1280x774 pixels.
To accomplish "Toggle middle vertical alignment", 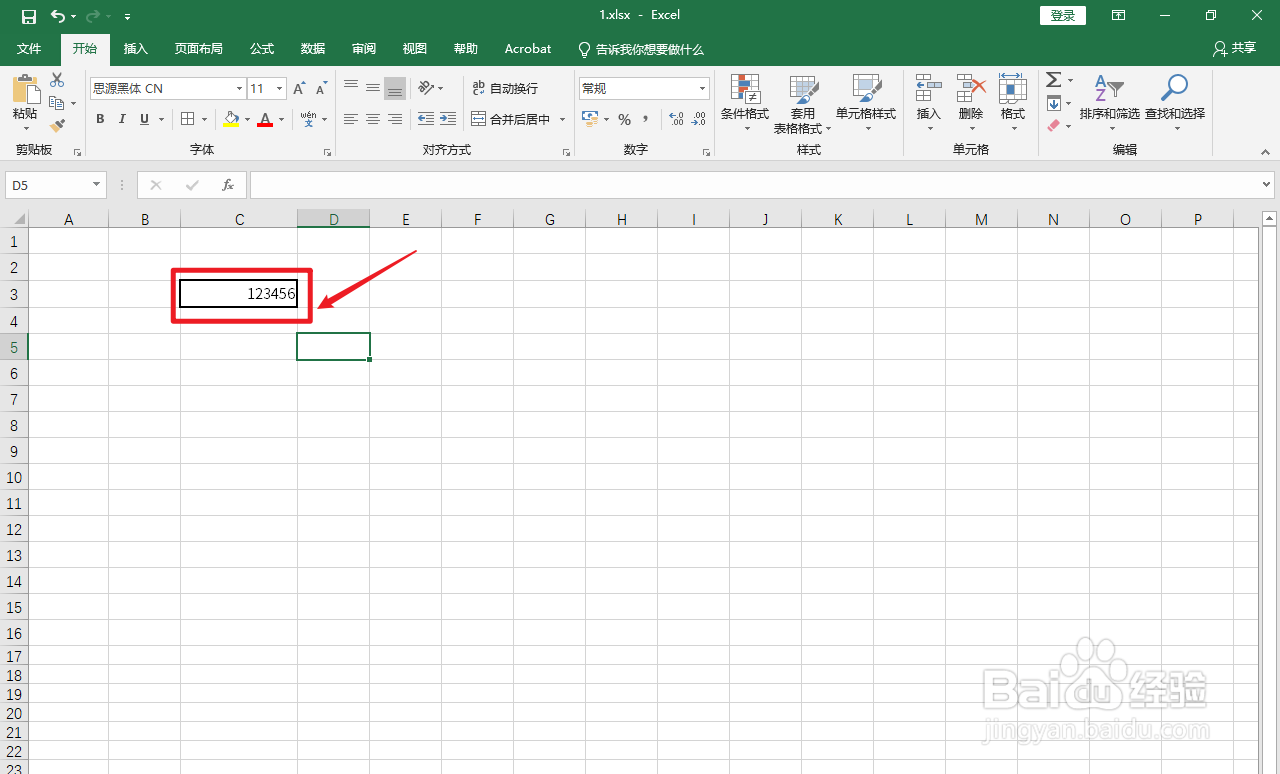I will tap(372, 88).
